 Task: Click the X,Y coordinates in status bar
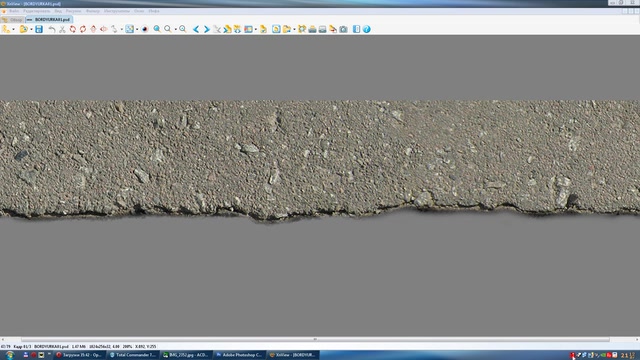(146, 347)
